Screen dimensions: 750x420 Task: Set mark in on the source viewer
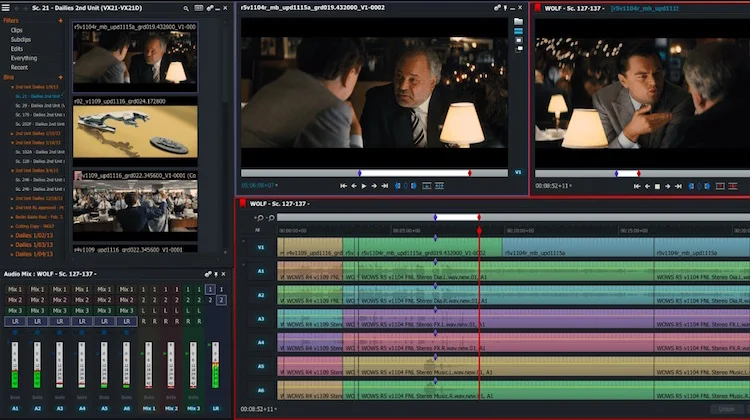397,186
